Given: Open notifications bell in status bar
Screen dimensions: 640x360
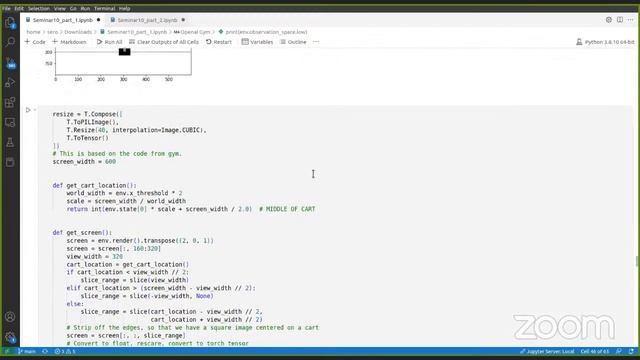Looking at the screenshot, I should [631, 351].
